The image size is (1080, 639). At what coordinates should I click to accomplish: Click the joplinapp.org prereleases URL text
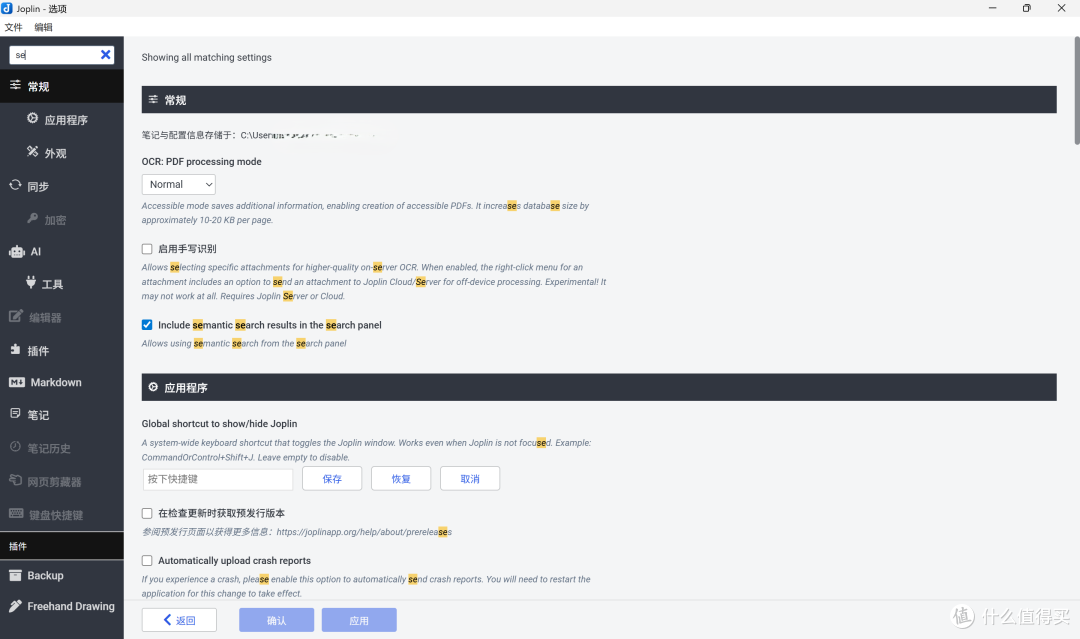[x=364, y=532]
